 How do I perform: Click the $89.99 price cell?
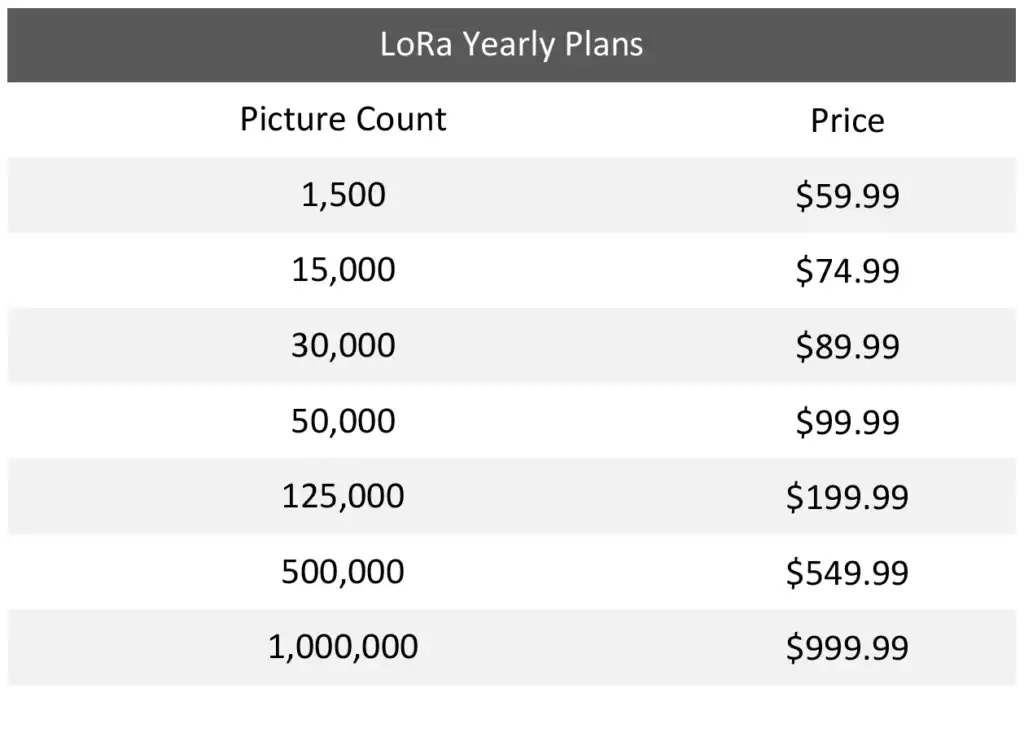point(847,346)
